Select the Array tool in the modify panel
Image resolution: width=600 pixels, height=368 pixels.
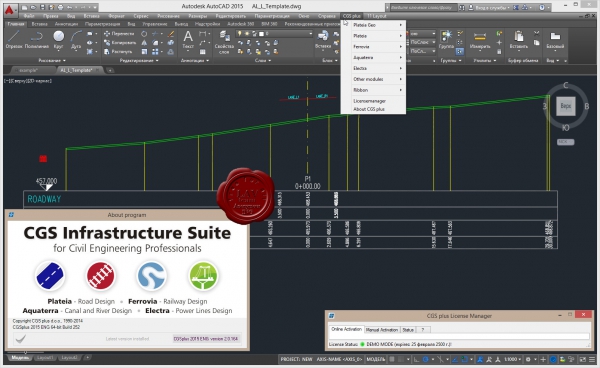tap(155, 51)
